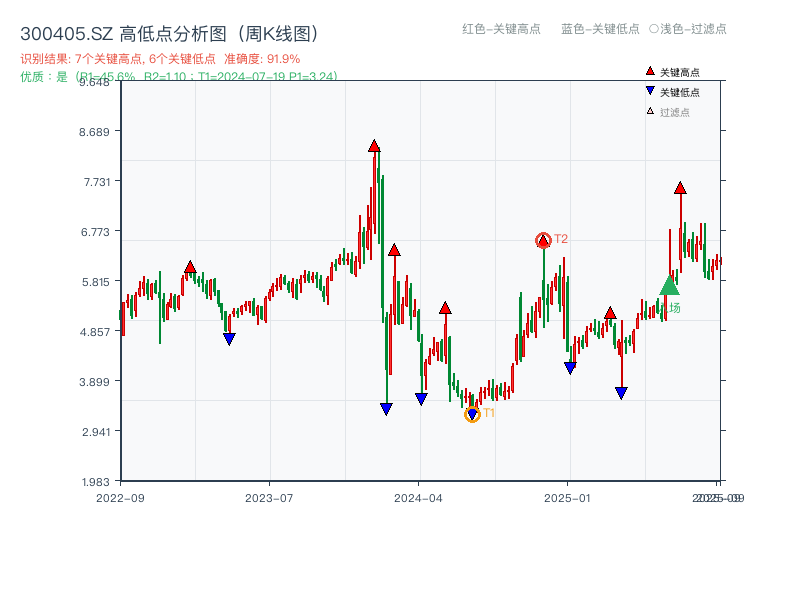800x600 pixels.
Task: Click the circled T1 low-point marker
Action: coord(472,413)
